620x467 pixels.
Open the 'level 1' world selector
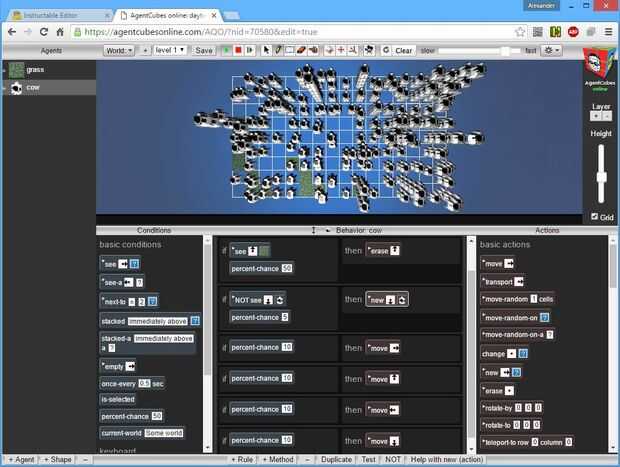coord(170,50)
